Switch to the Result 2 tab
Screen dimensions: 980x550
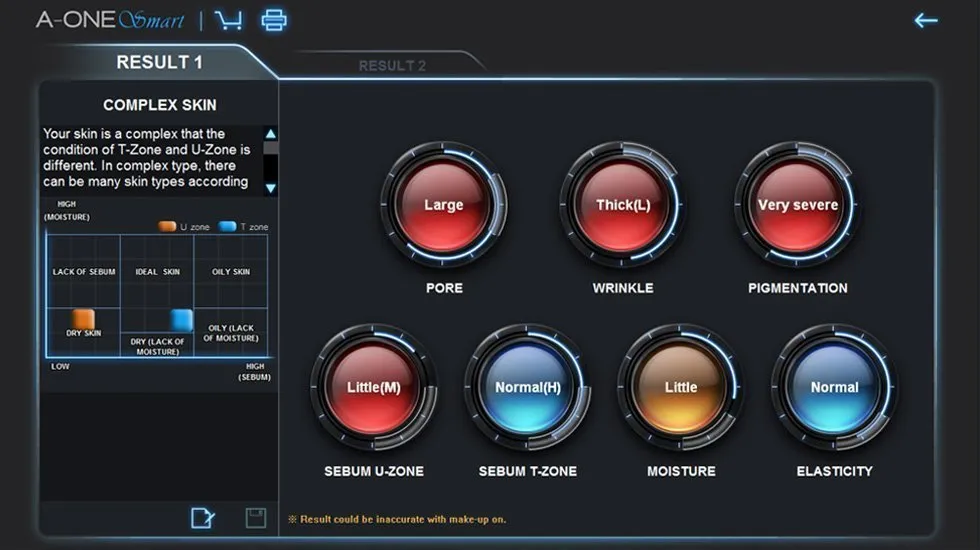tap(392, 66)
